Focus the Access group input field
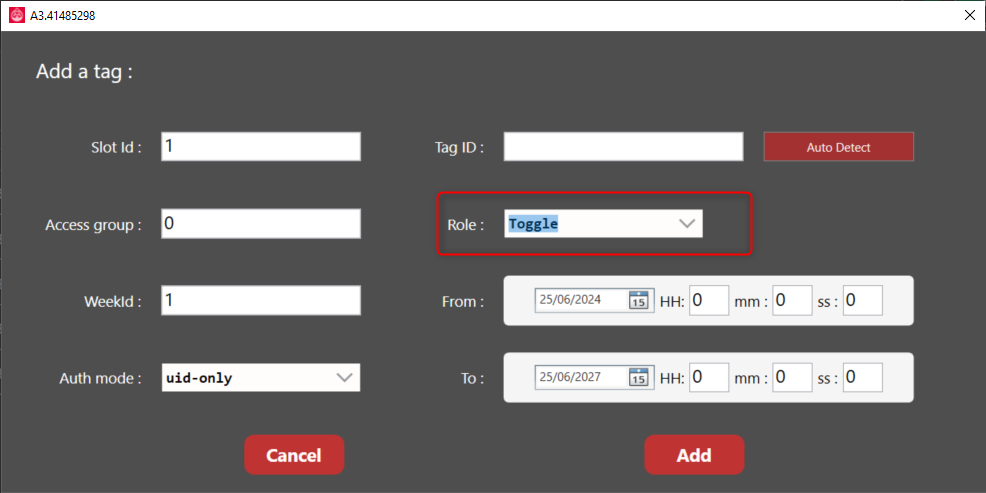The image size is (986, 493). coord(261,223)
